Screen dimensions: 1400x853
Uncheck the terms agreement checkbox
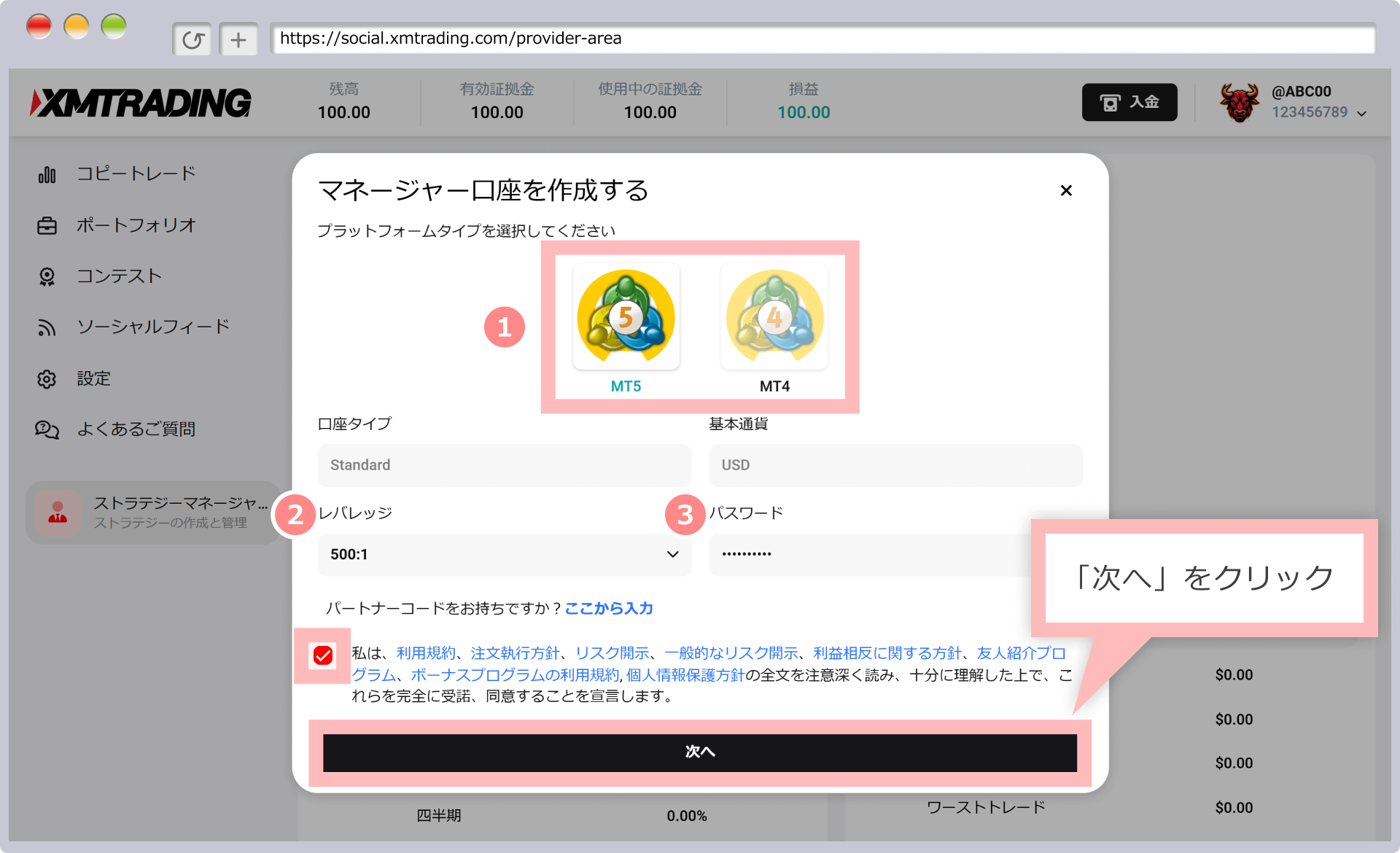[x=323, y=655]
